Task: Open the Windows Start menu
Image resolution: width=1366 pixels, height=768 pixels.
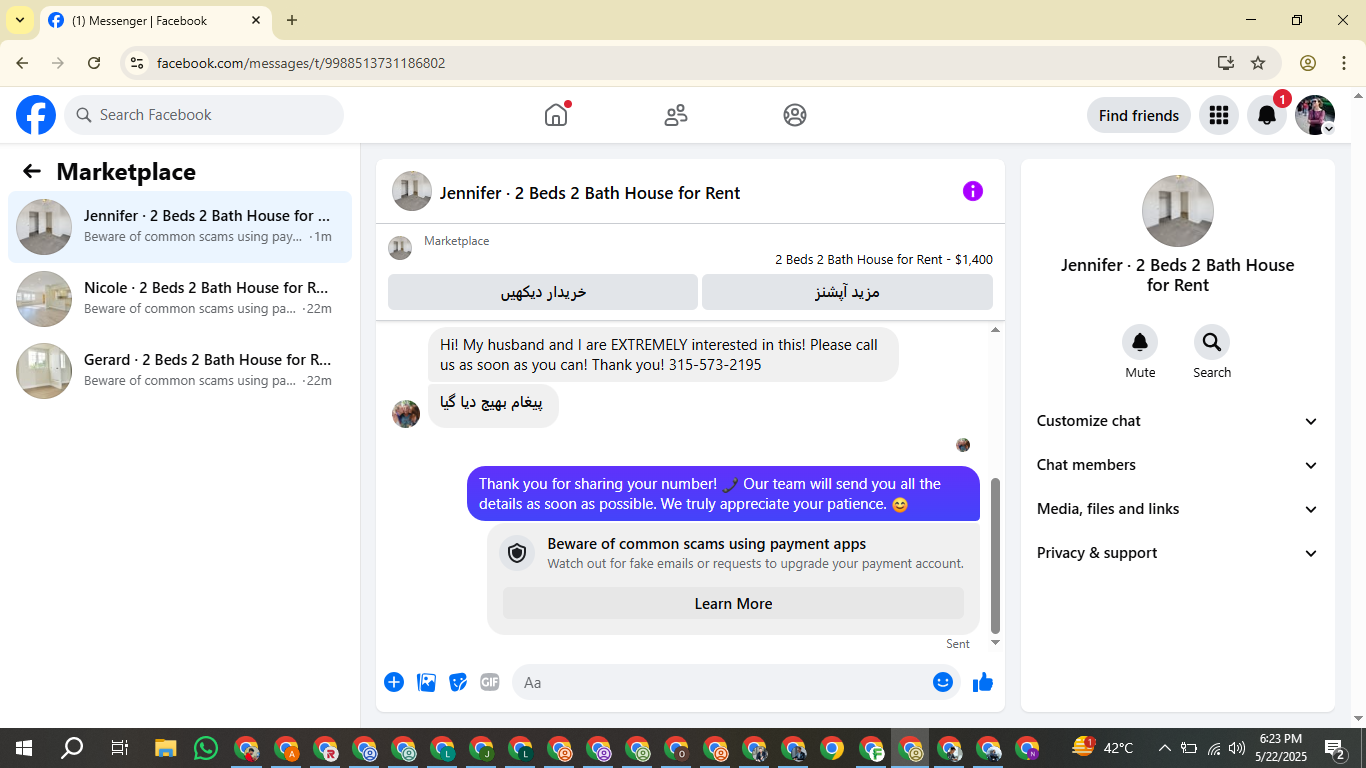Action: (24, 748)
